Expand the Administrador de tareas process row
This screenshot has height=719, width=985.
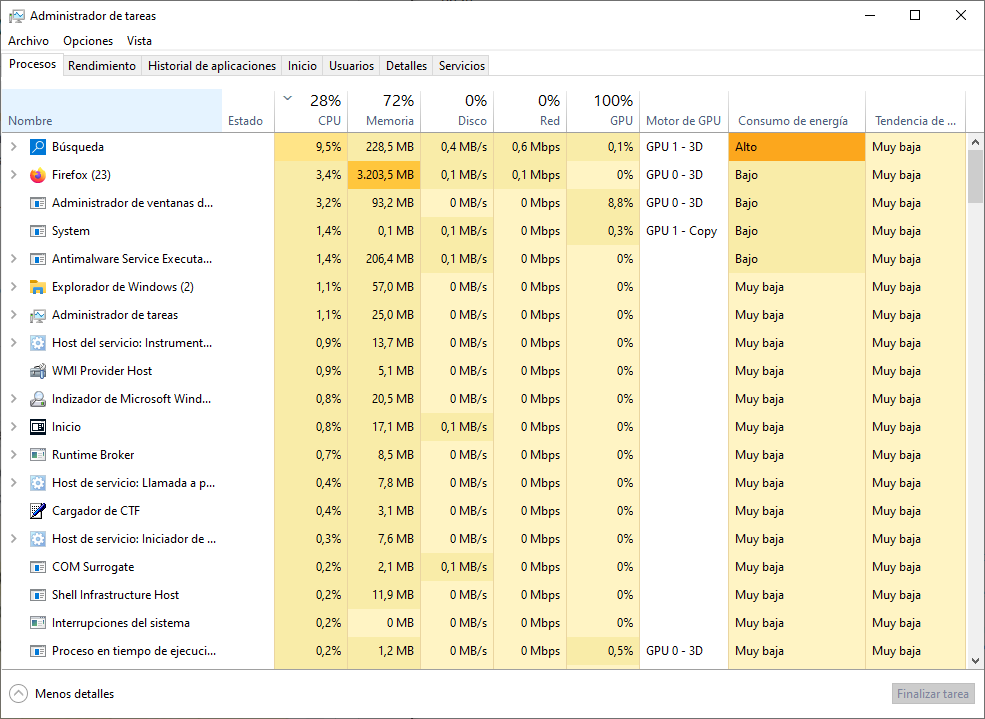(14, 315)
